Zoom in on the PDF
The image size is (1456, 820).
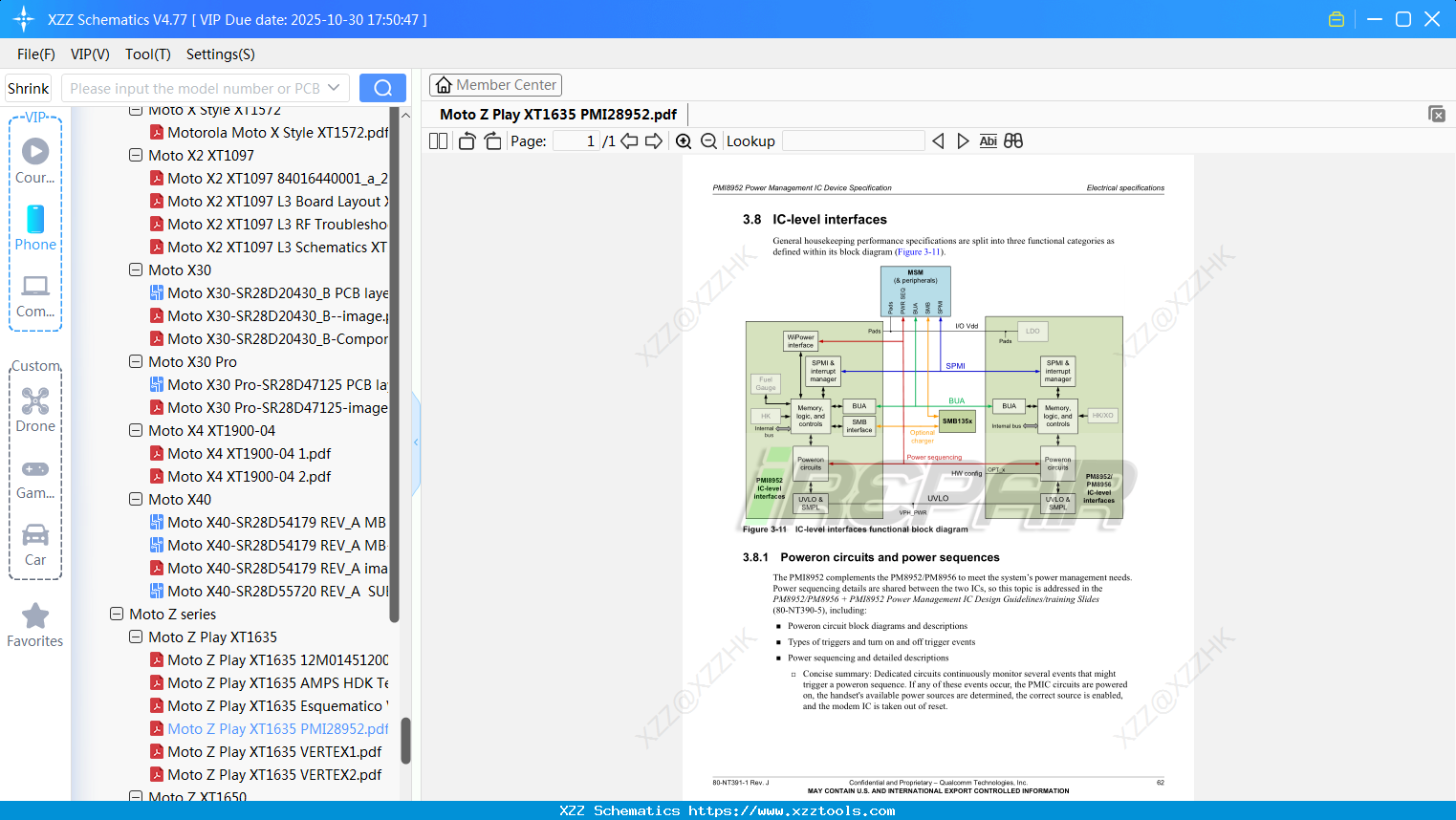[x=684, y=141]
